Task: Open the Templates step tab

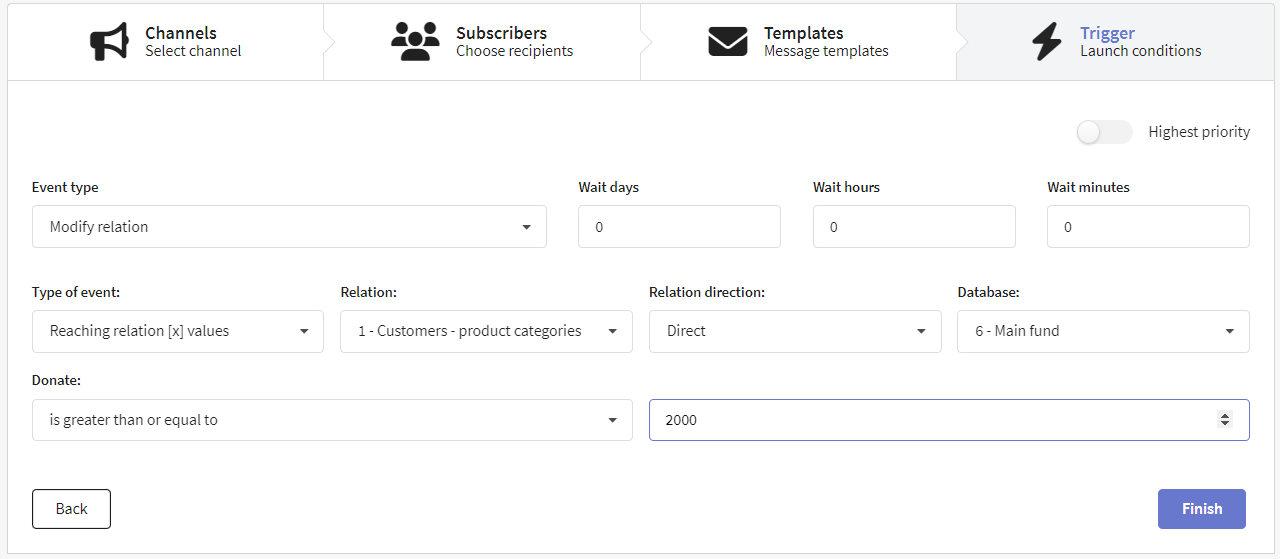Action: click(799, 42)
